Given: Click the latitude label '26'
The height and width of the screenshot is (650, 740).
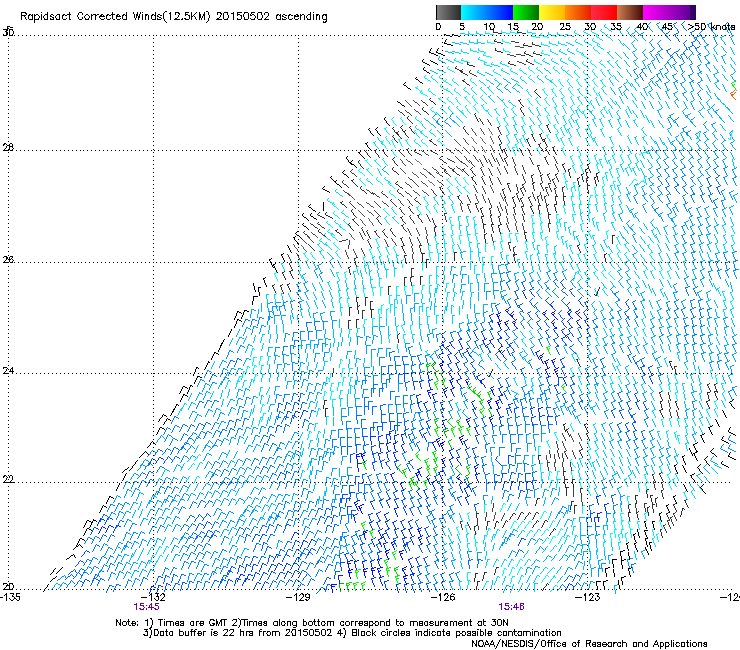Looking at the screenshot, I should coord(8,260).
